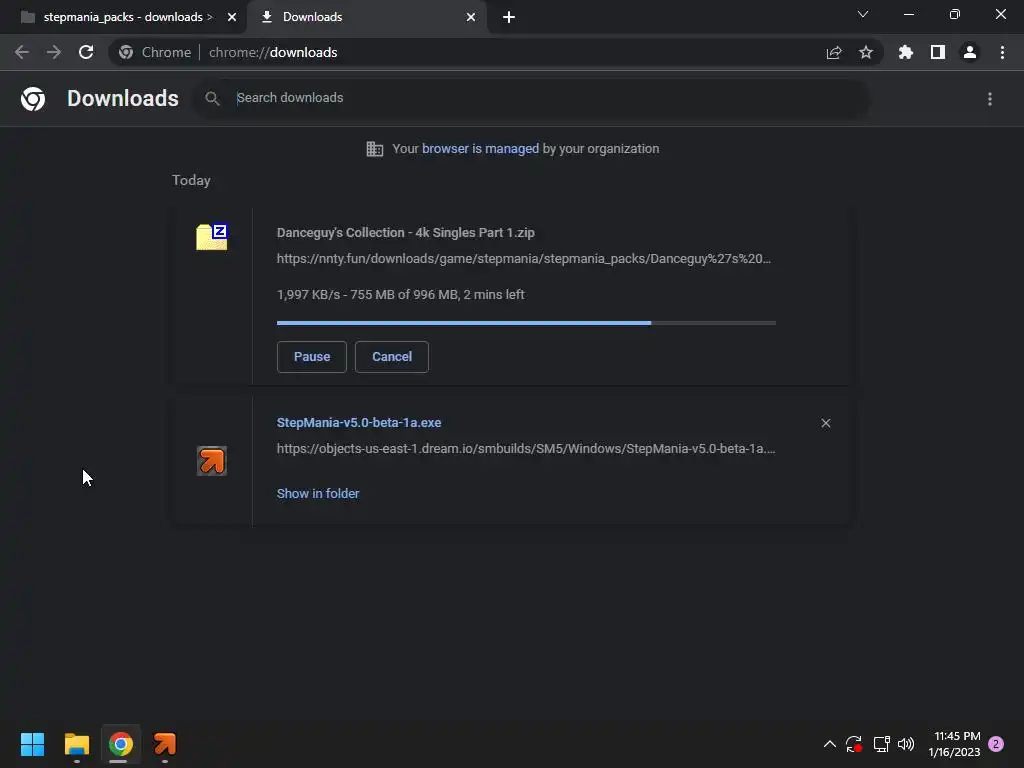Pause the Danceguy's Collection download

(x=312, y=357)
